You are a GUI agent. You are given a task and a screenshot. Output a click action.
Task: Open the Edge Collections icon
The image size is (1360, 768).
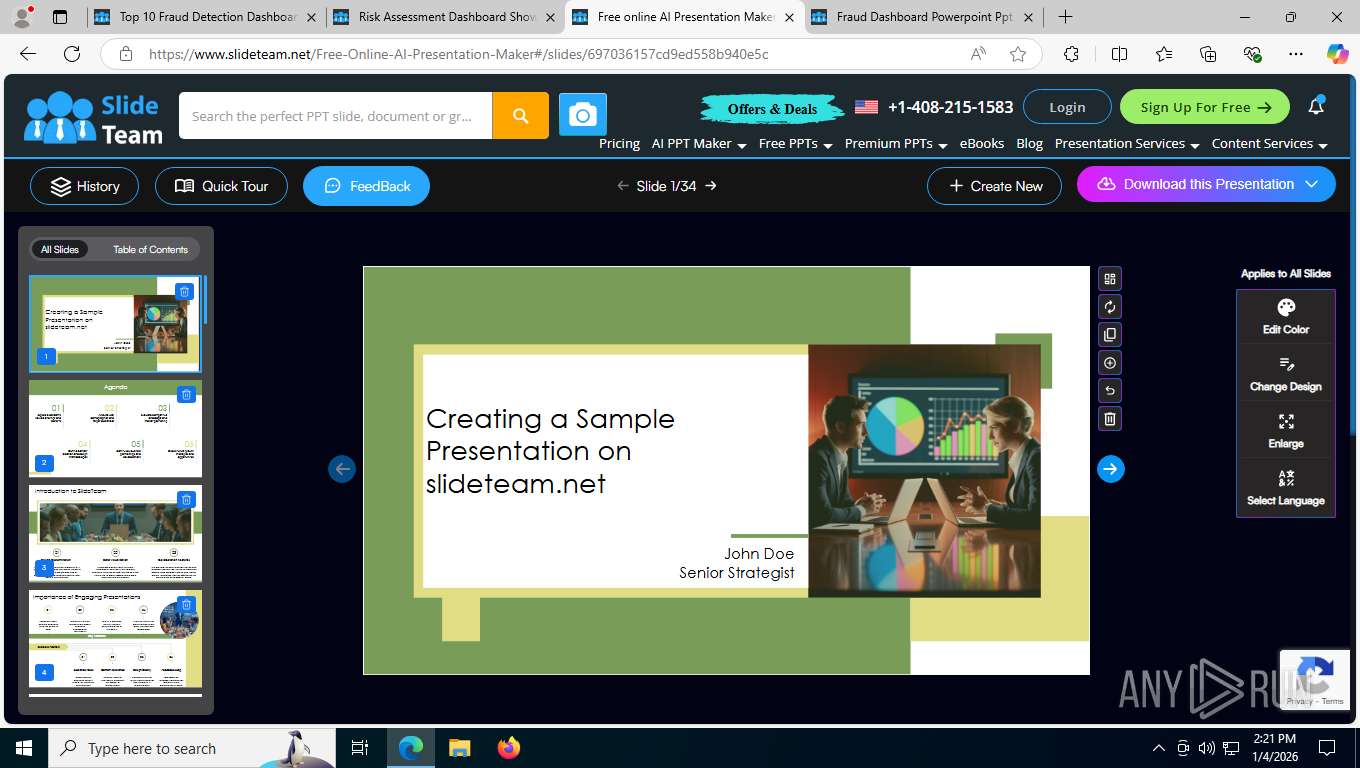coord(1208,54)
